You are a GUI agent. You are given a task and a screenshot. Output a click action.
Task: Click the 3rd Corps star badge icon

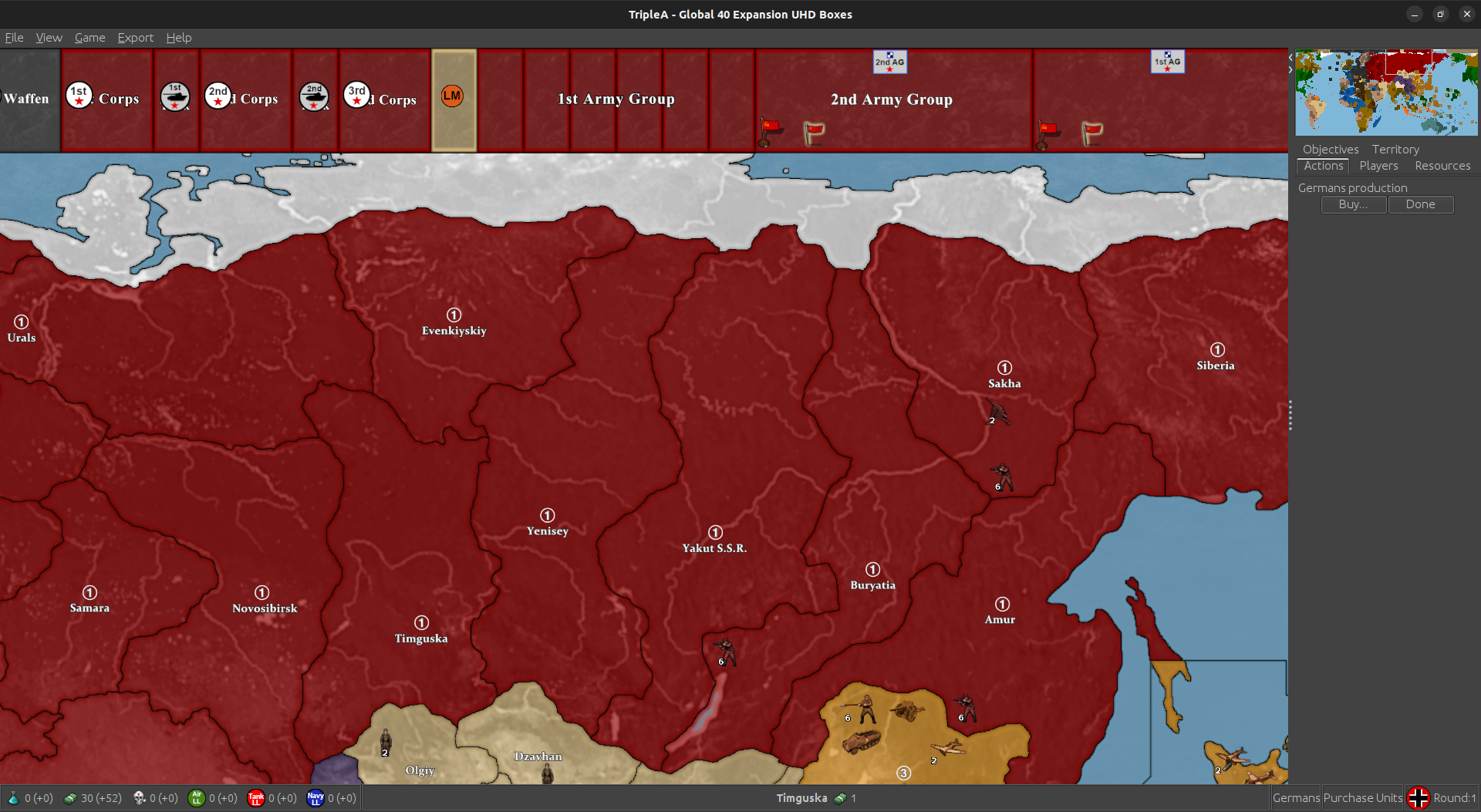pyautogui.click(x=356, y=96)
